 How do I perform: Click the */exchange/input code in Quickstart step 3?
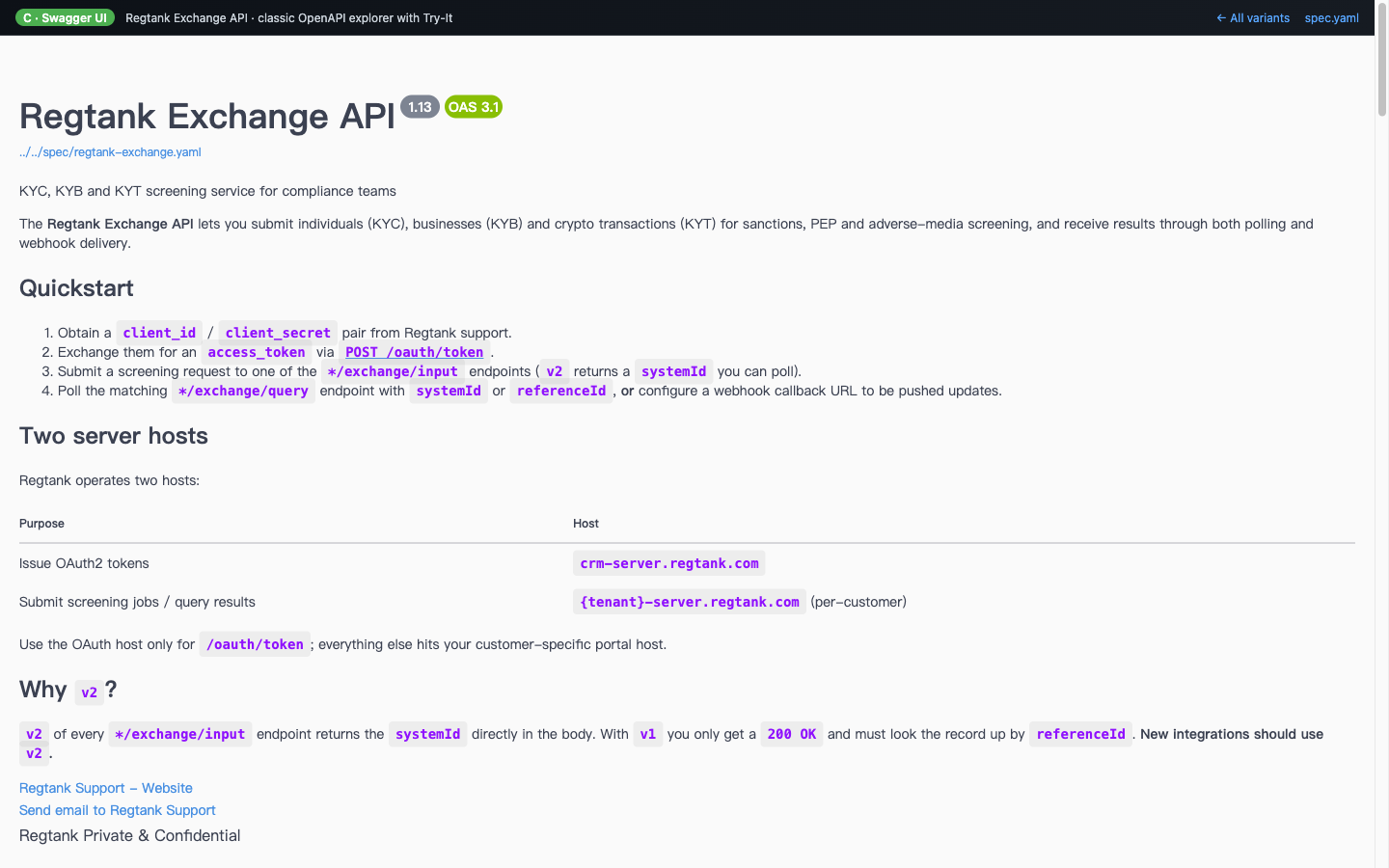click(x=393, y=371)
